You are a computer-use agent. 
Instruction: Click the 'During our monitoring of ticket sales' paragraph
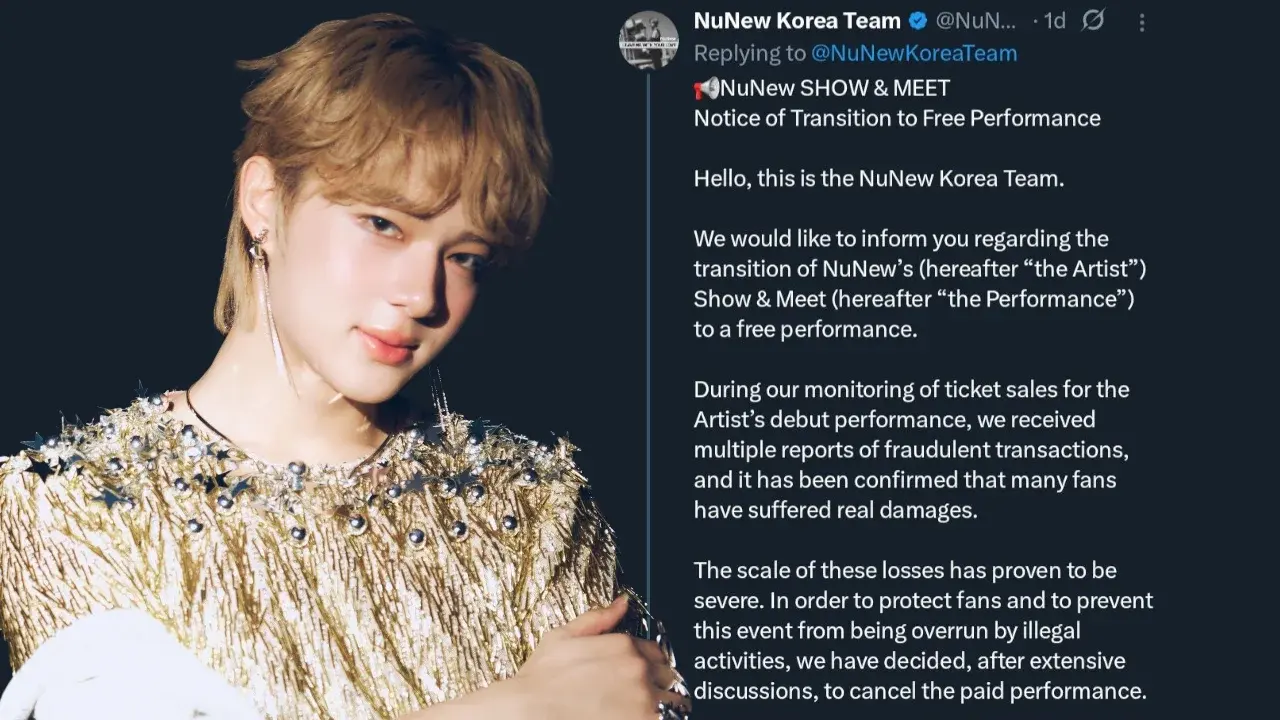click(911, 449)
